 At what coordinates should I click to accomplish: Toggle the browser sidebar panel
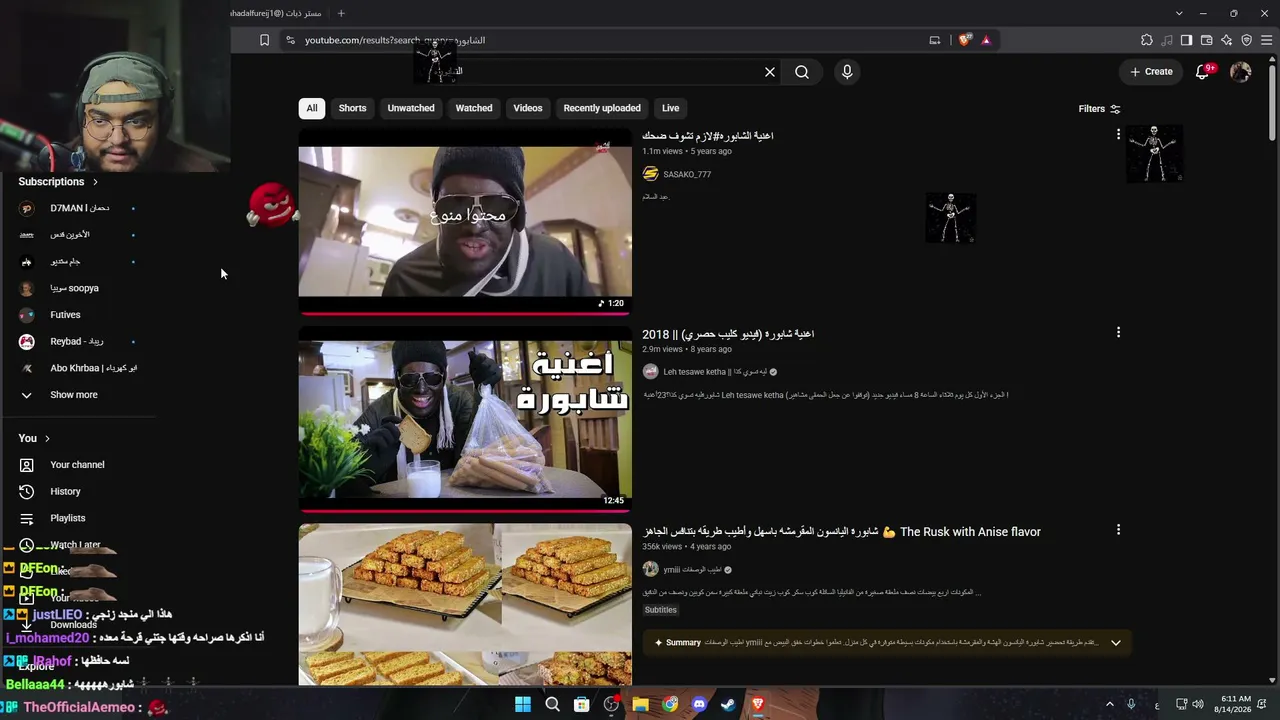pos(1186,40)
